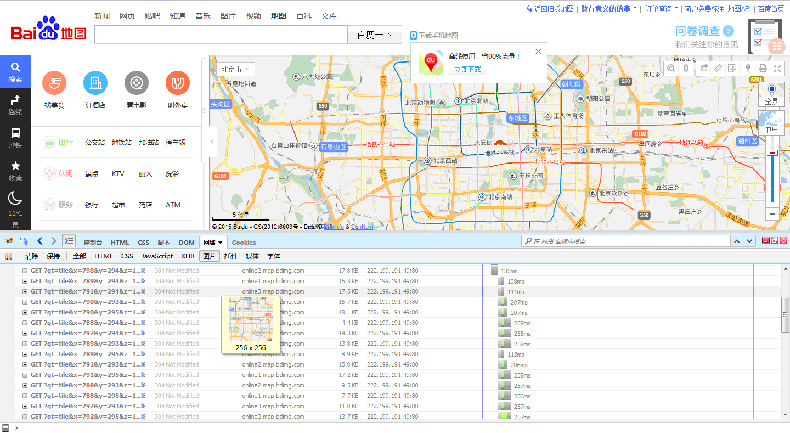Screen dimensions: 790x433
Task: Select the distance ruler measuring tool
Action: [718, 68]
